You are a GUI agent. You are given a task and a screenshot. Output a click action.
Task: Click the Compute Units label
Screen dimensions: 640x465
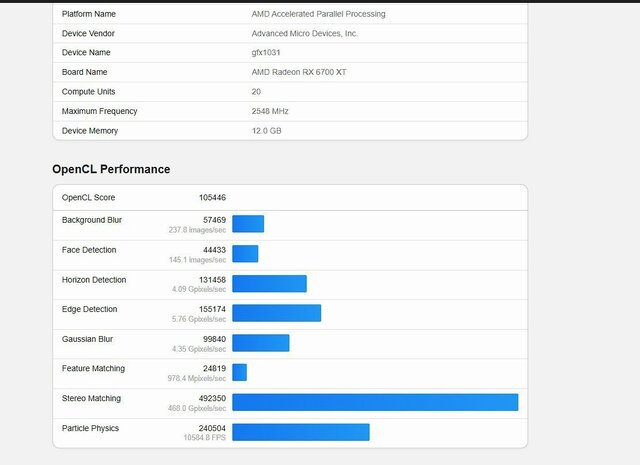(88, 91)
